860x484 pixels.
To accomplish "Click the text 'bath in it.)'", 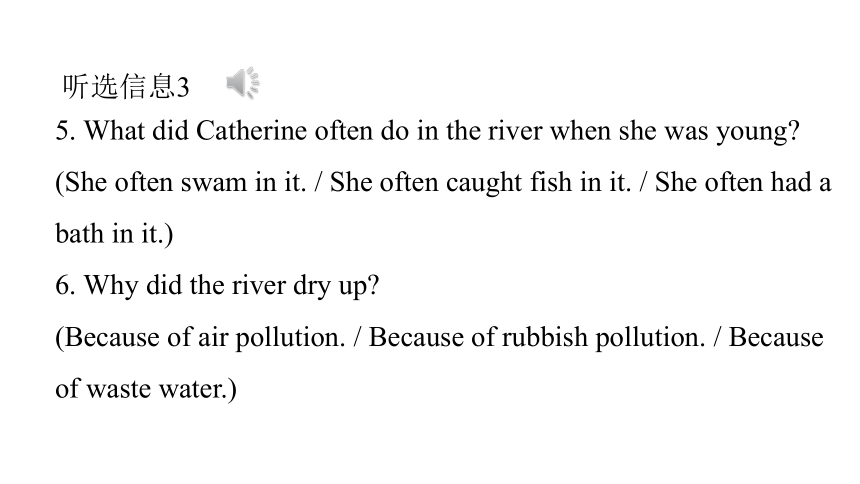I will (114, 234).
